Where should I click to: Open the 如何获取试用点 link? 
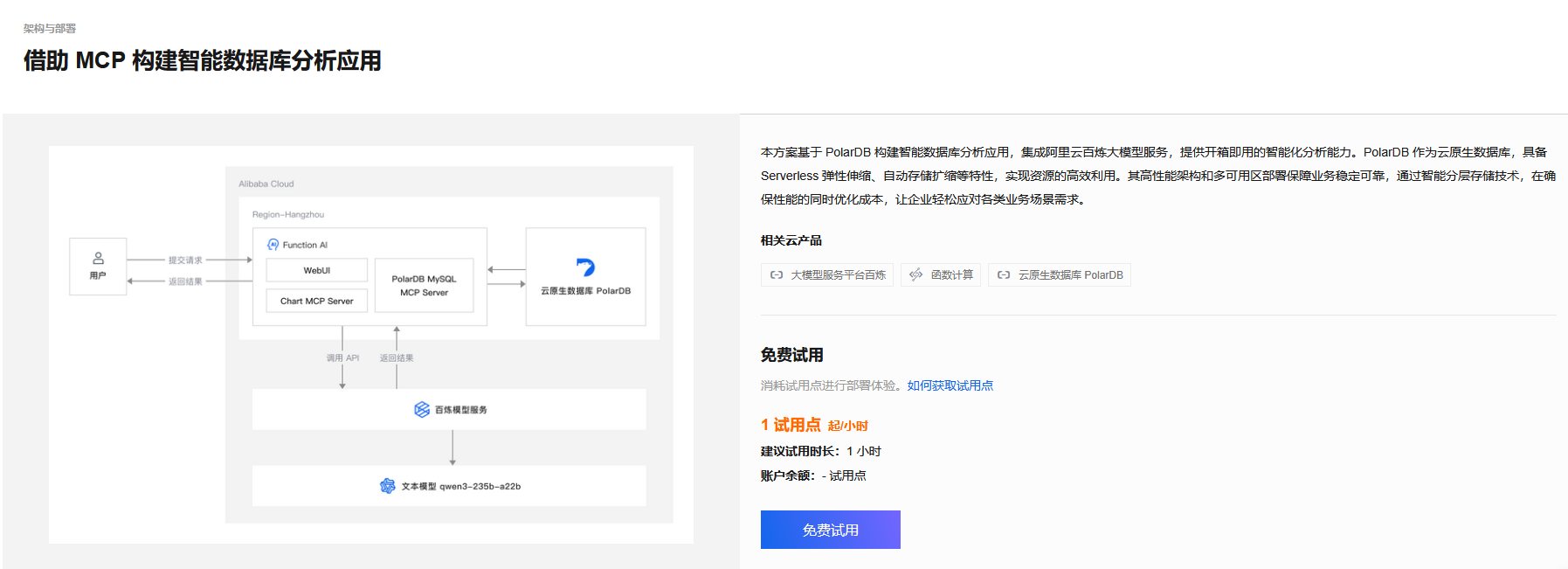[950, 385]
